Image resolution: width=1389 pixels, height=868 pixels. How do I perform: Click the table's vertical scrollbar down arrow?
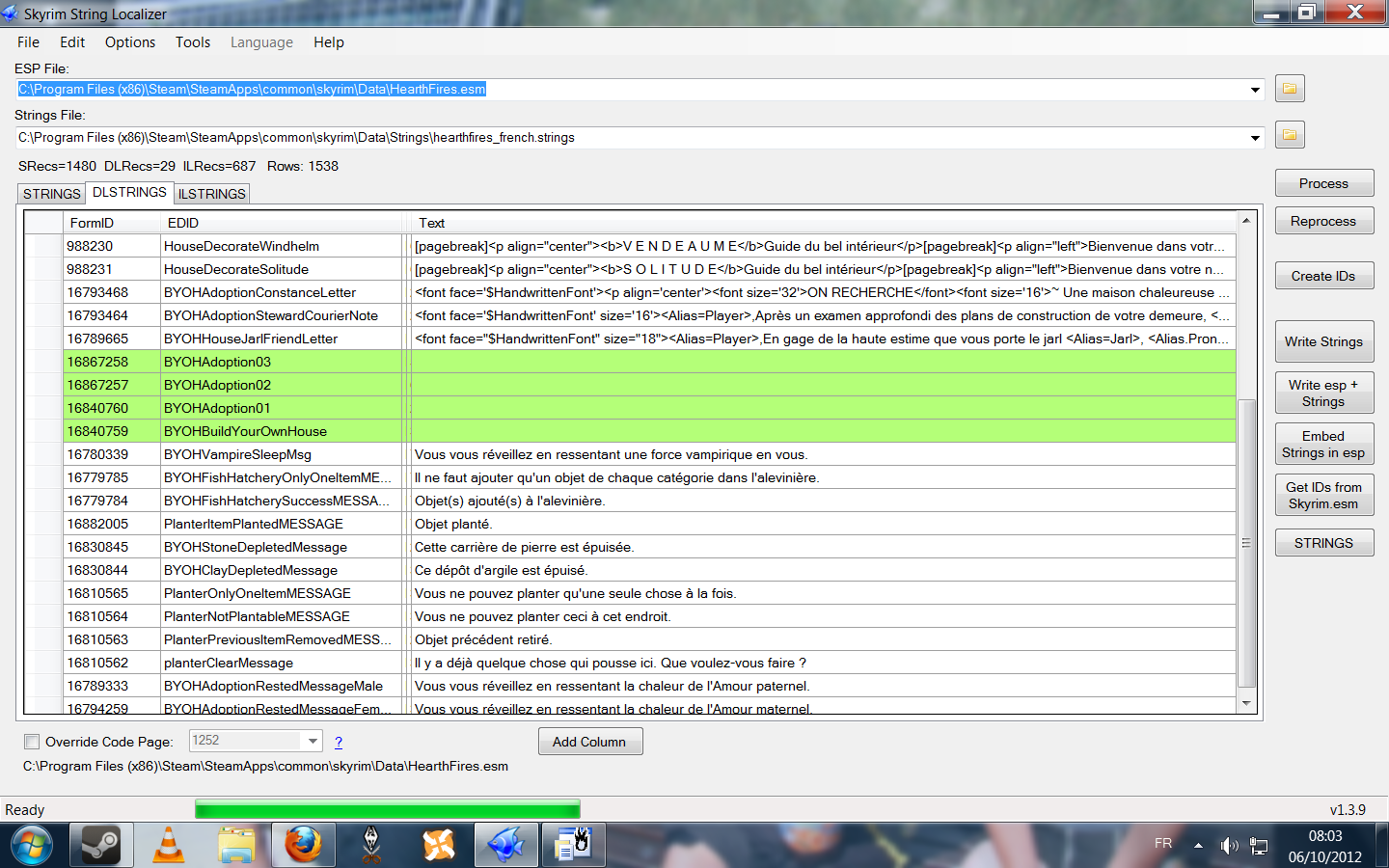point(1246,704)
